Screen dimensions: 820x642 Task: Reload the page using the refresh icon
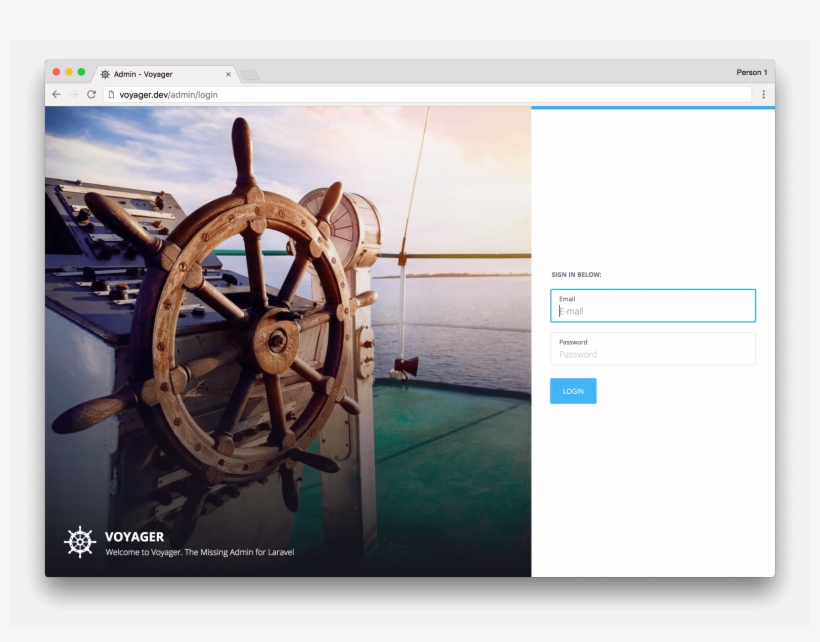point(90,93)
